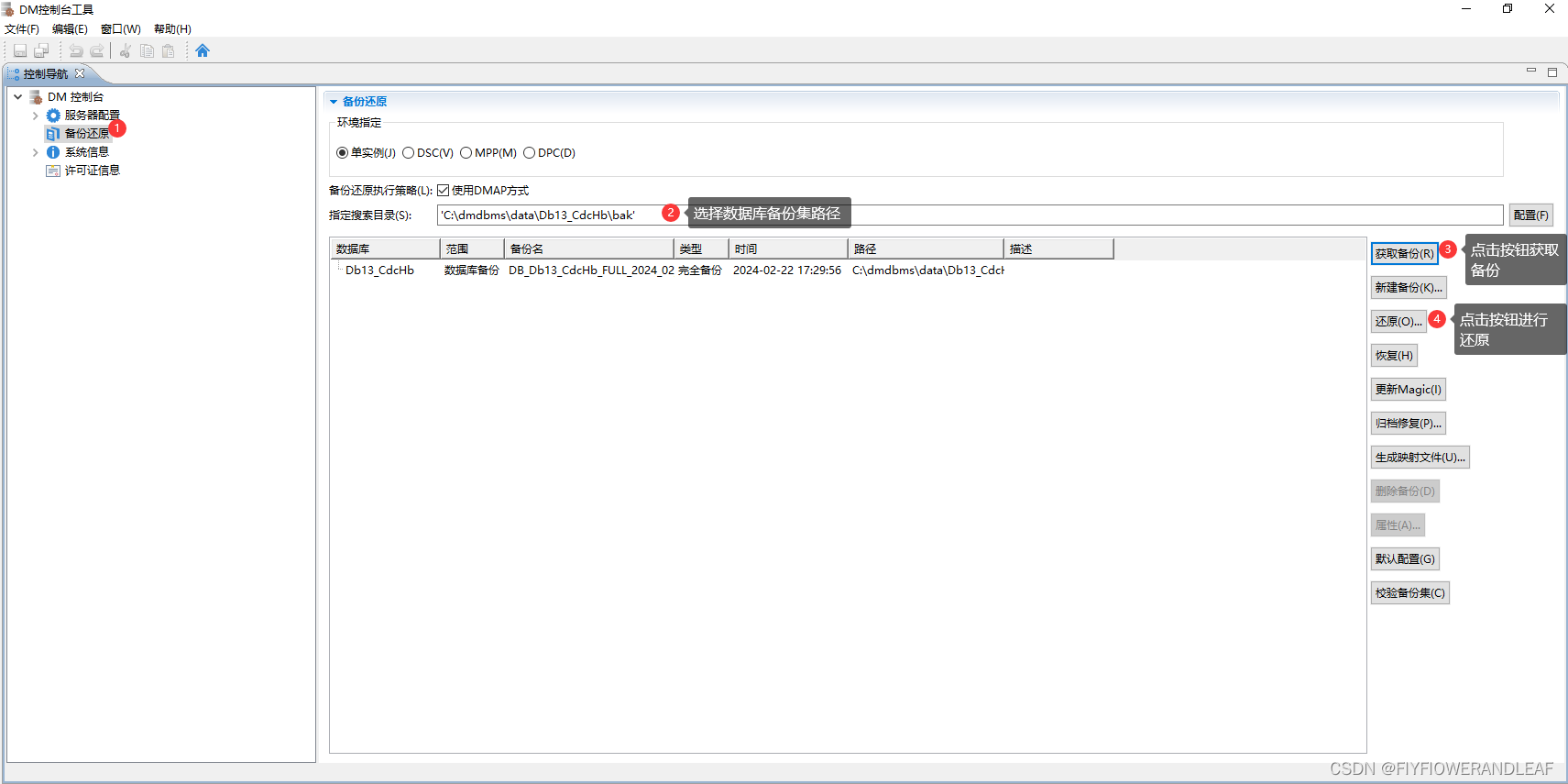Sort by the 数据库 column header
This screenshot has height=784, width=1568.
coord(385,249)
